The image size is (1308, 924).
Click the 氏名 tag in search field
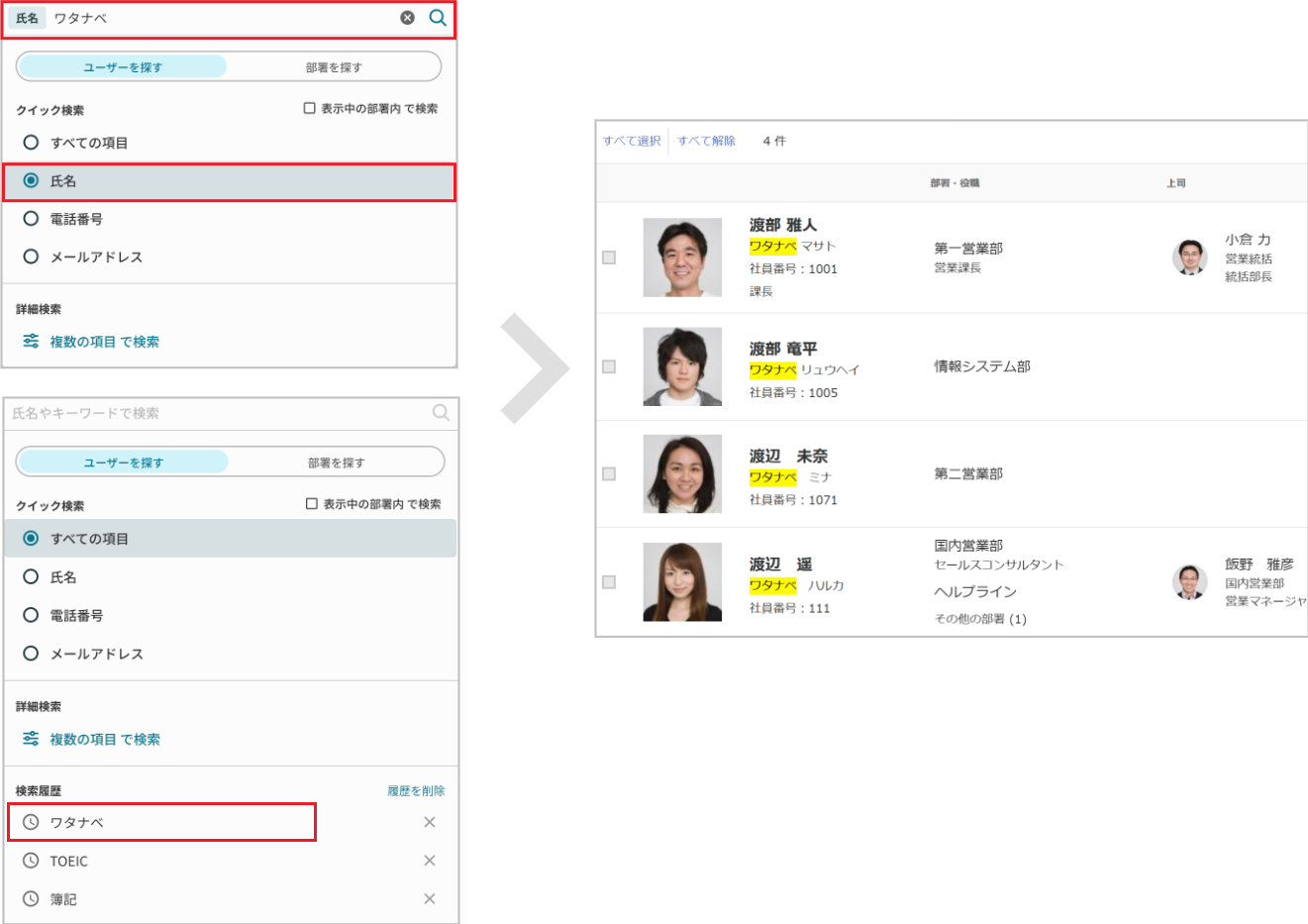(27, 18)
